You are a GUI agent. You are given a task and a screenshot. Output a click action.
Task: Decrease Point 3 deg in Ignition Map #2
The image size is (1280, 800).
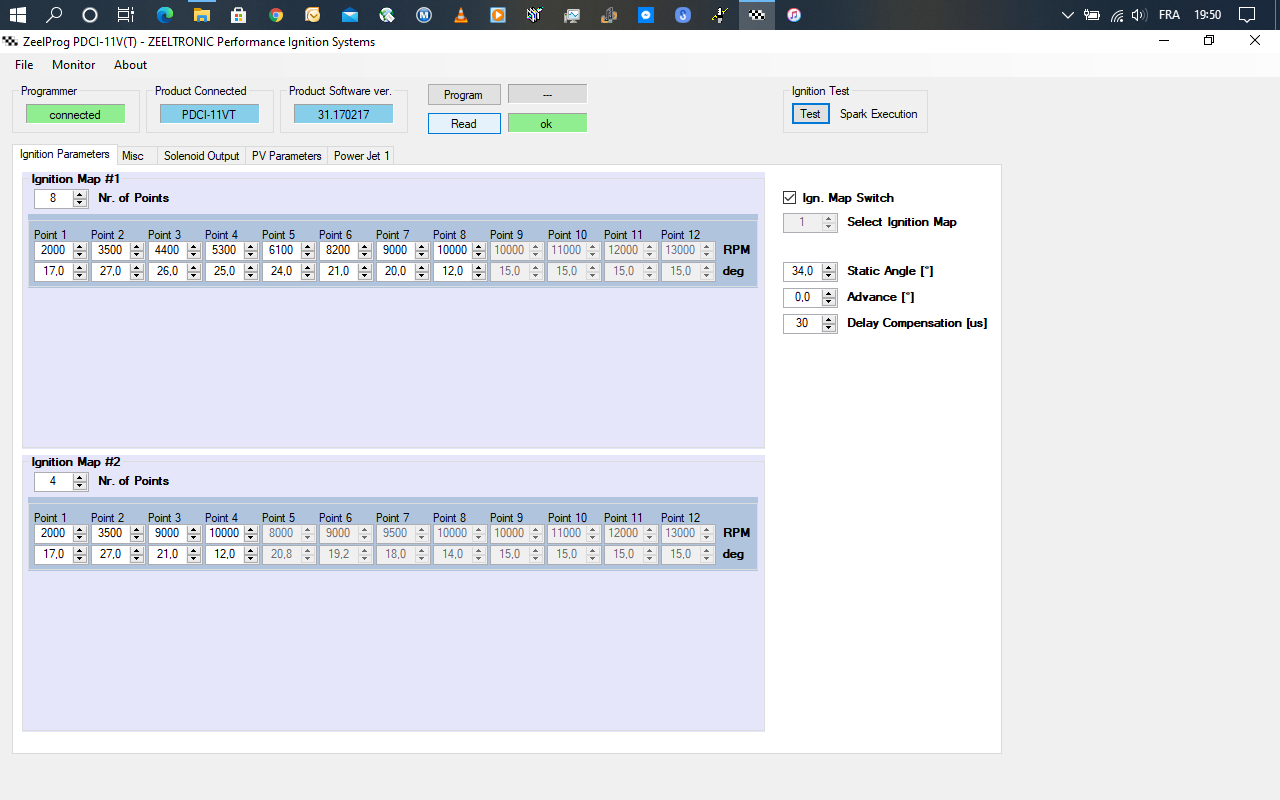coord(193,558)
